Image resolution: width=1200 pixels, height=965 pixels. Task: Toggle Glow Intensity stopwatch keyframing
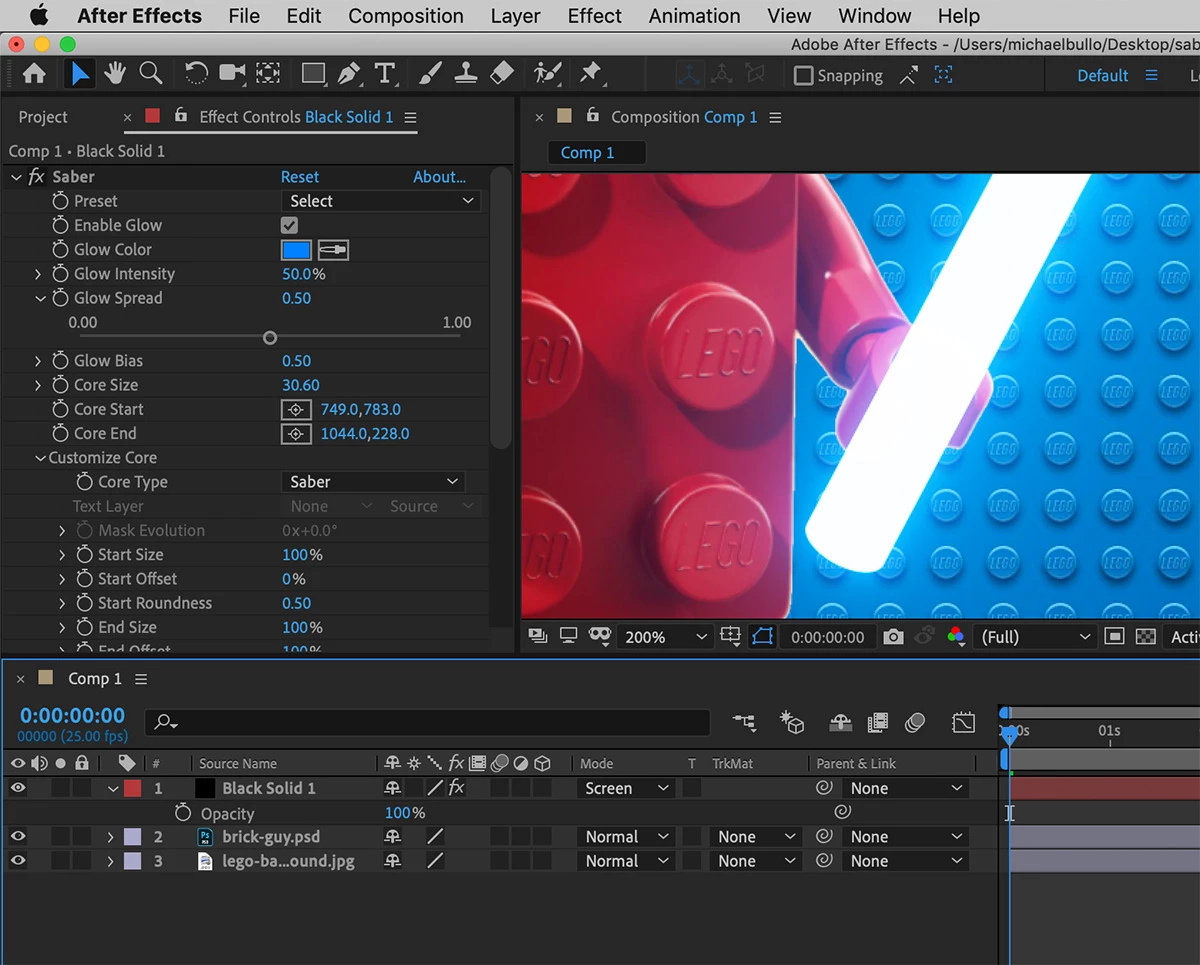[x=61, y=274]
